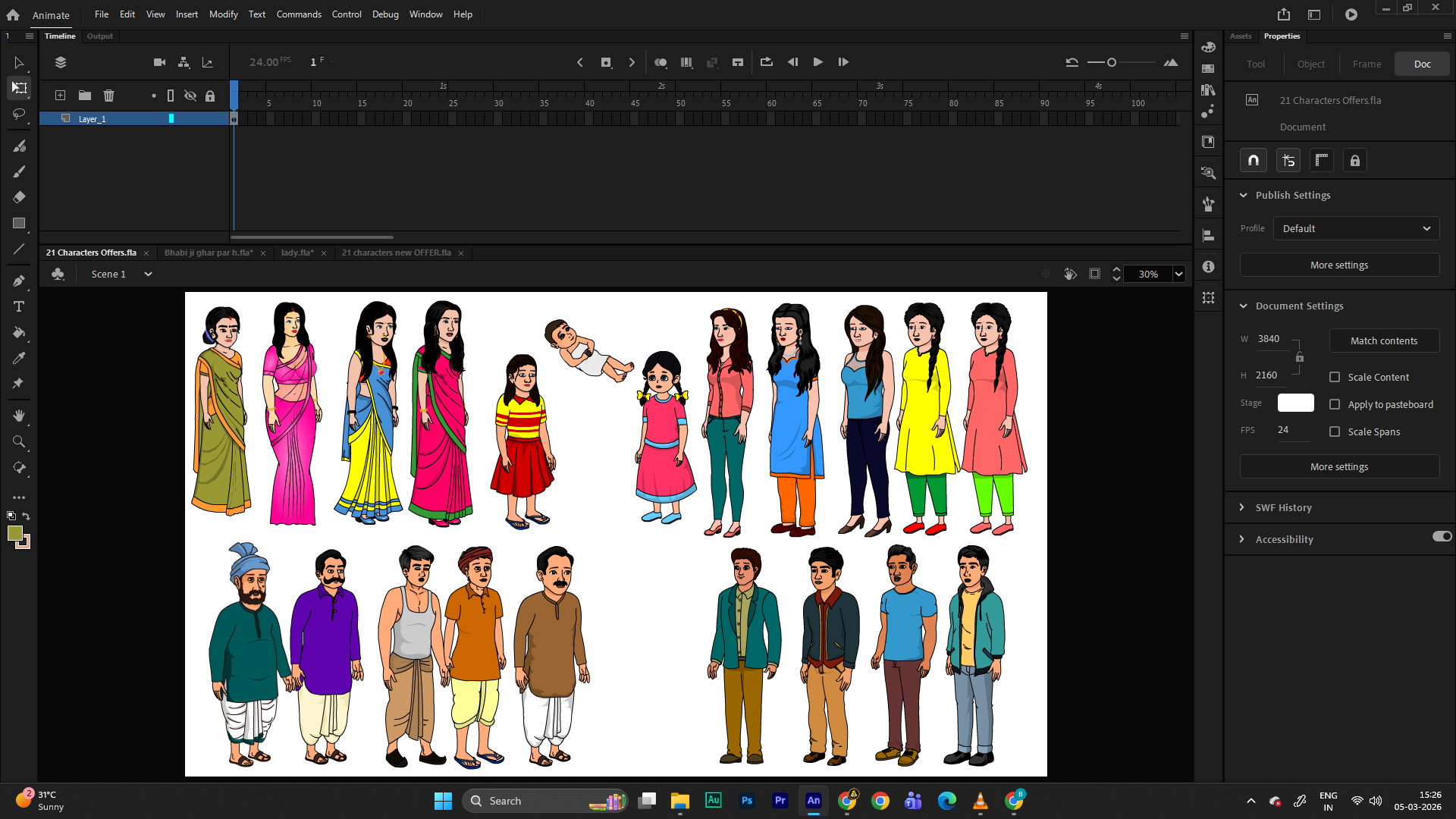The height and width of the screenshot is (819, 1456).
Task: Activate the Zoom tool
Action: (19, 441)
